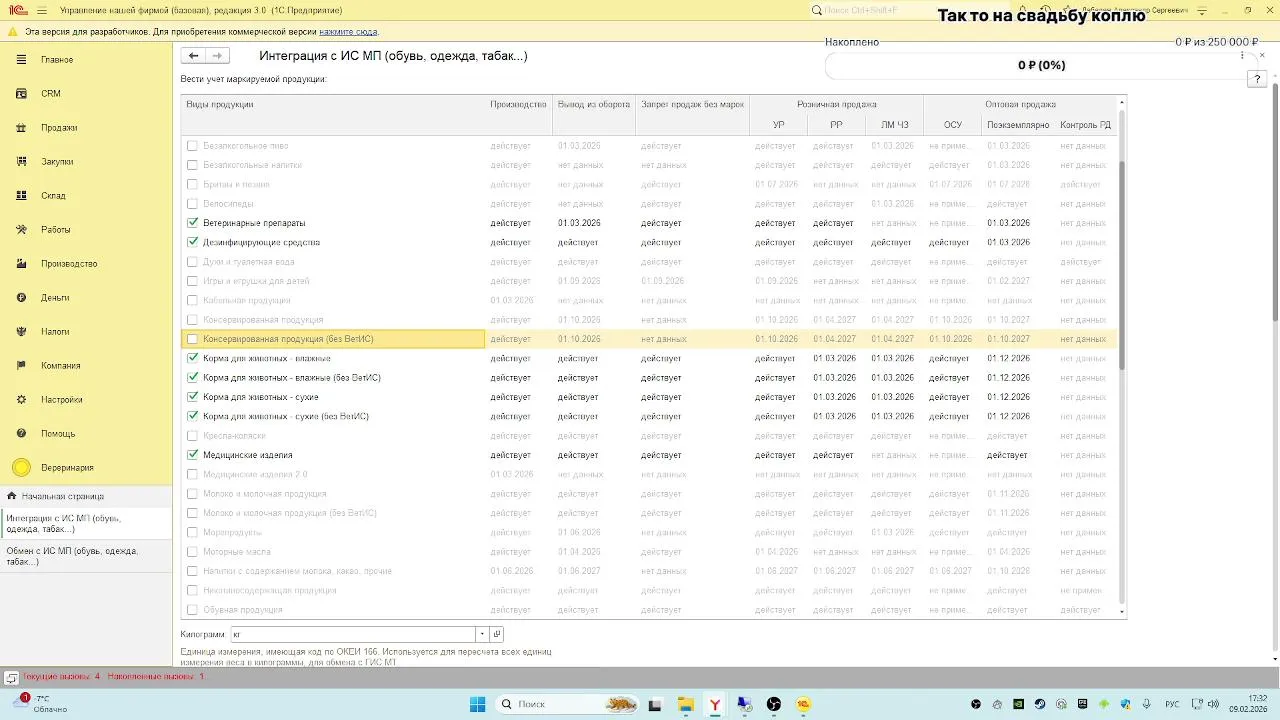
Task: Click the Настройки gear icon
Action: click(21, 400)
